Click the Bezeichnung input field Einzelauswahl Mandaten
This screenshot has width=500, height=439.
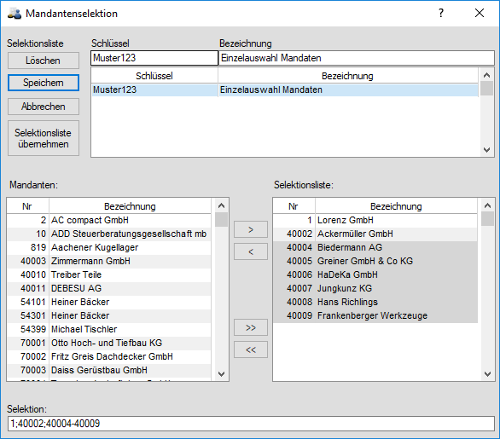pos(356,58)
